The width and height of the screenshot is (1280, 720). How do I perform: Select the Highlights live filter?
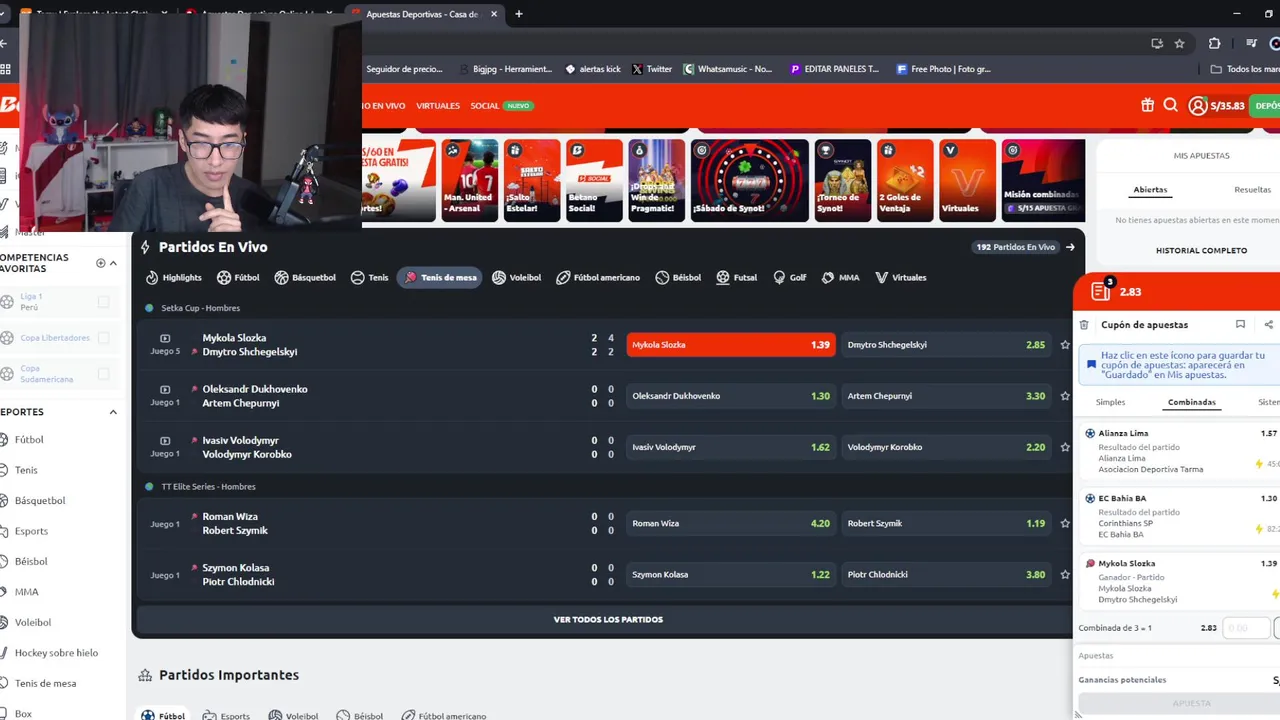pos(173,277)
